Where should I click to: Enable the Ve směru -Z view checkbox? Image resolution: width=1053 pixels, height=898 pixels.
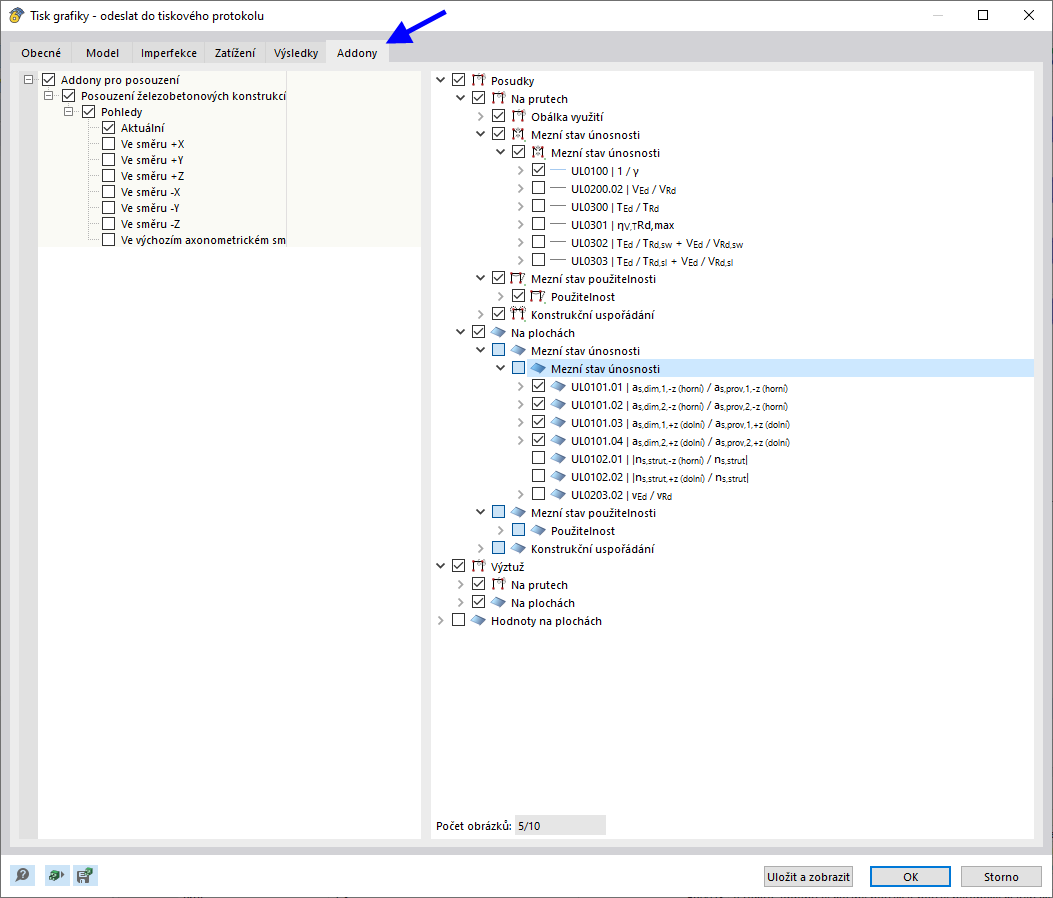point(108,224)
